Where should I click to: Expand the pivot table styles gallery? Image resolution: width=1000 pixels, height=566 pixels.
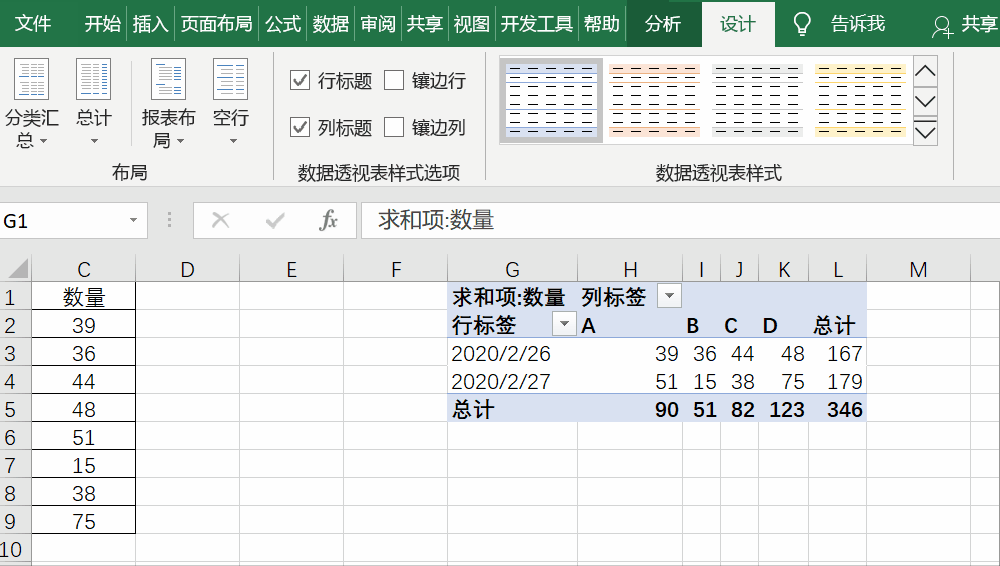click(x=925, y=133)
